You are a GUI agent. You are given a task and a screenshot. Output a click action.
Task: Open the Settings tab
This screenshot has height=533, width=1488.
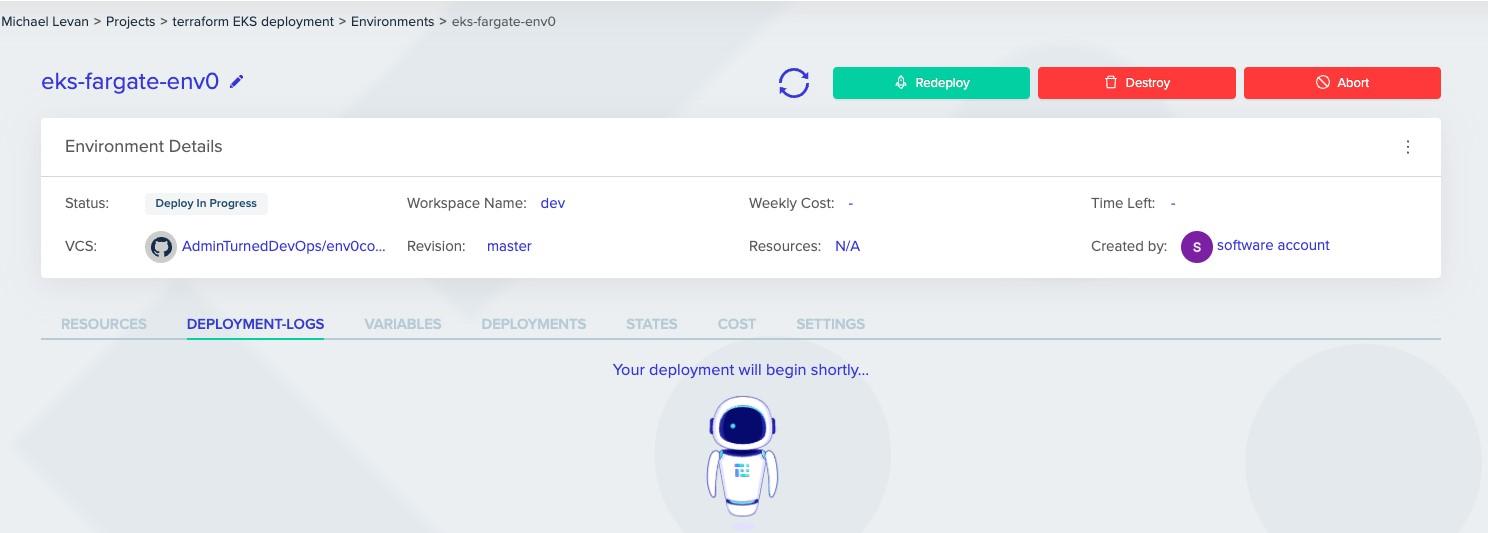pos(831,324)
